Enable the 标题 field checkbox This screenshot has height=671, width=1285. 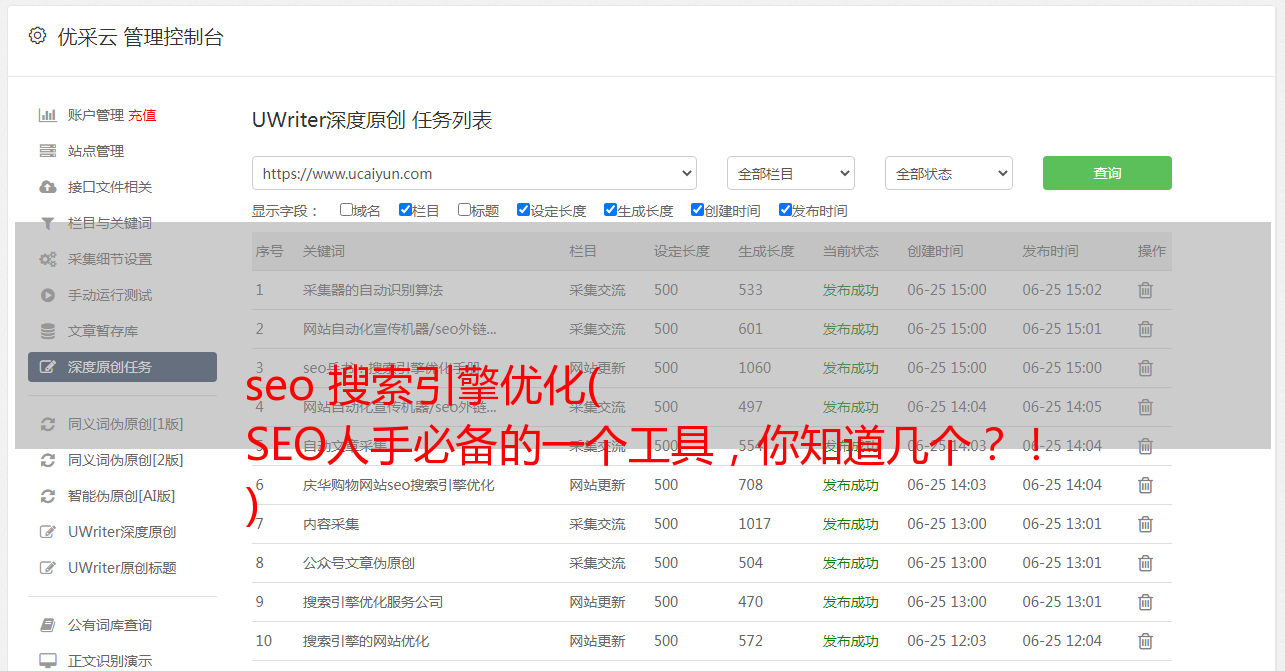(x=464, y=210)
